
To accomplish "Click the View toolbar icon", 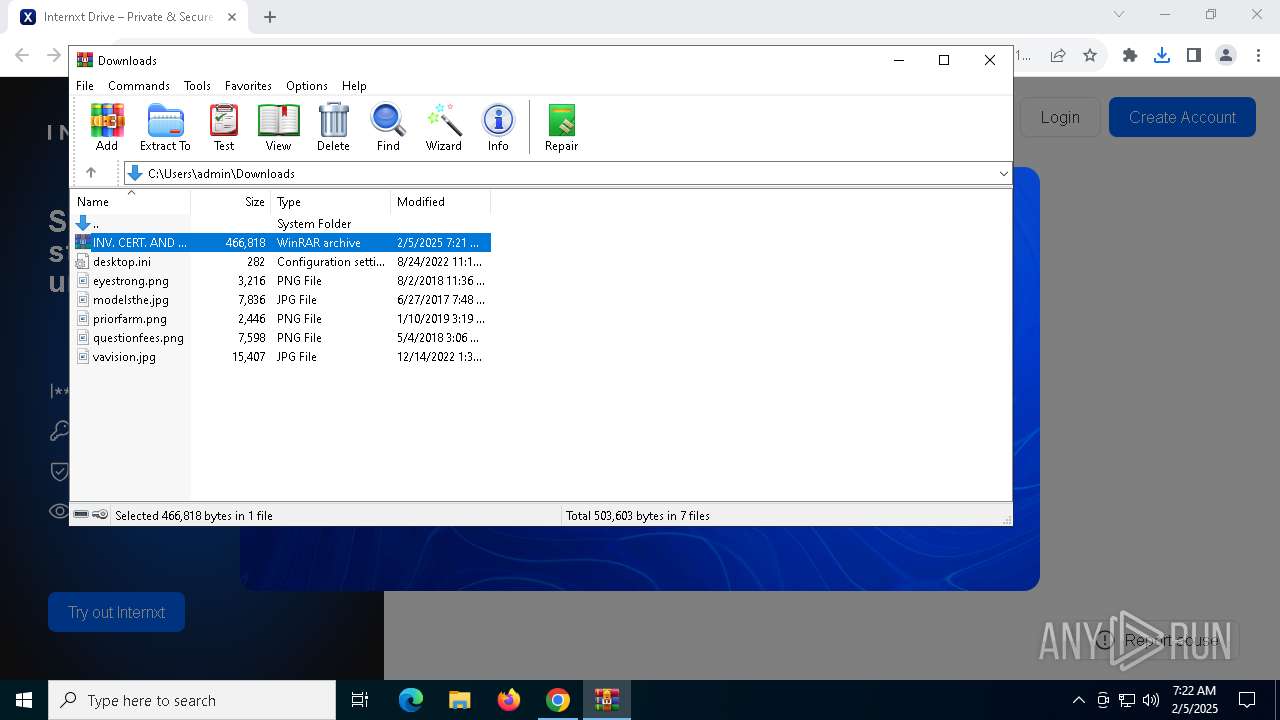I will (278, 127).
